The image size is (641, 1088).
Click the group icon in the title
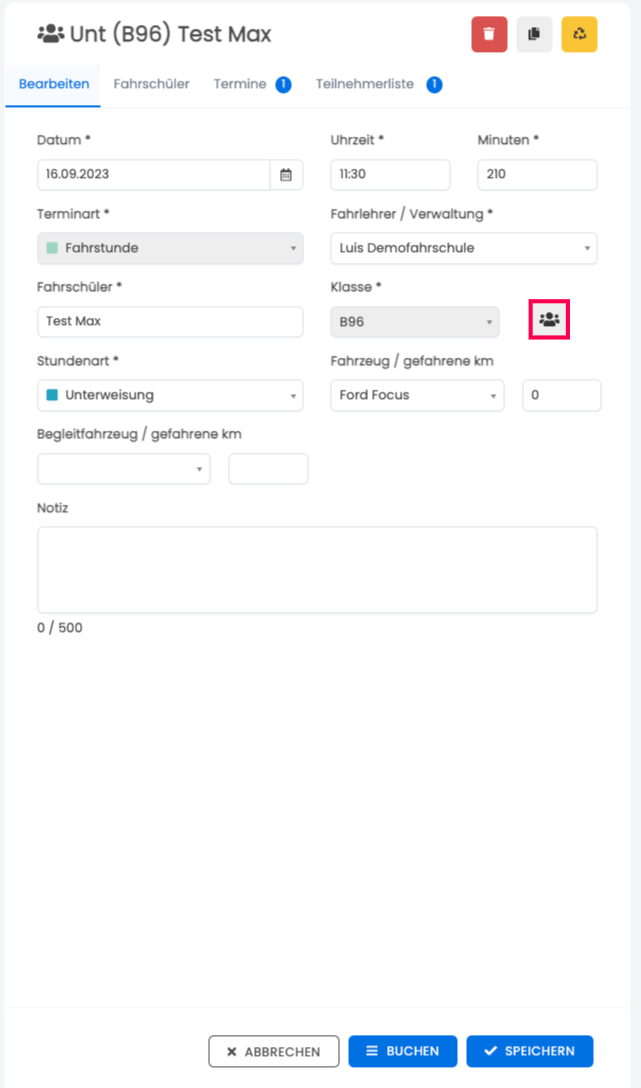pos(51,33)
